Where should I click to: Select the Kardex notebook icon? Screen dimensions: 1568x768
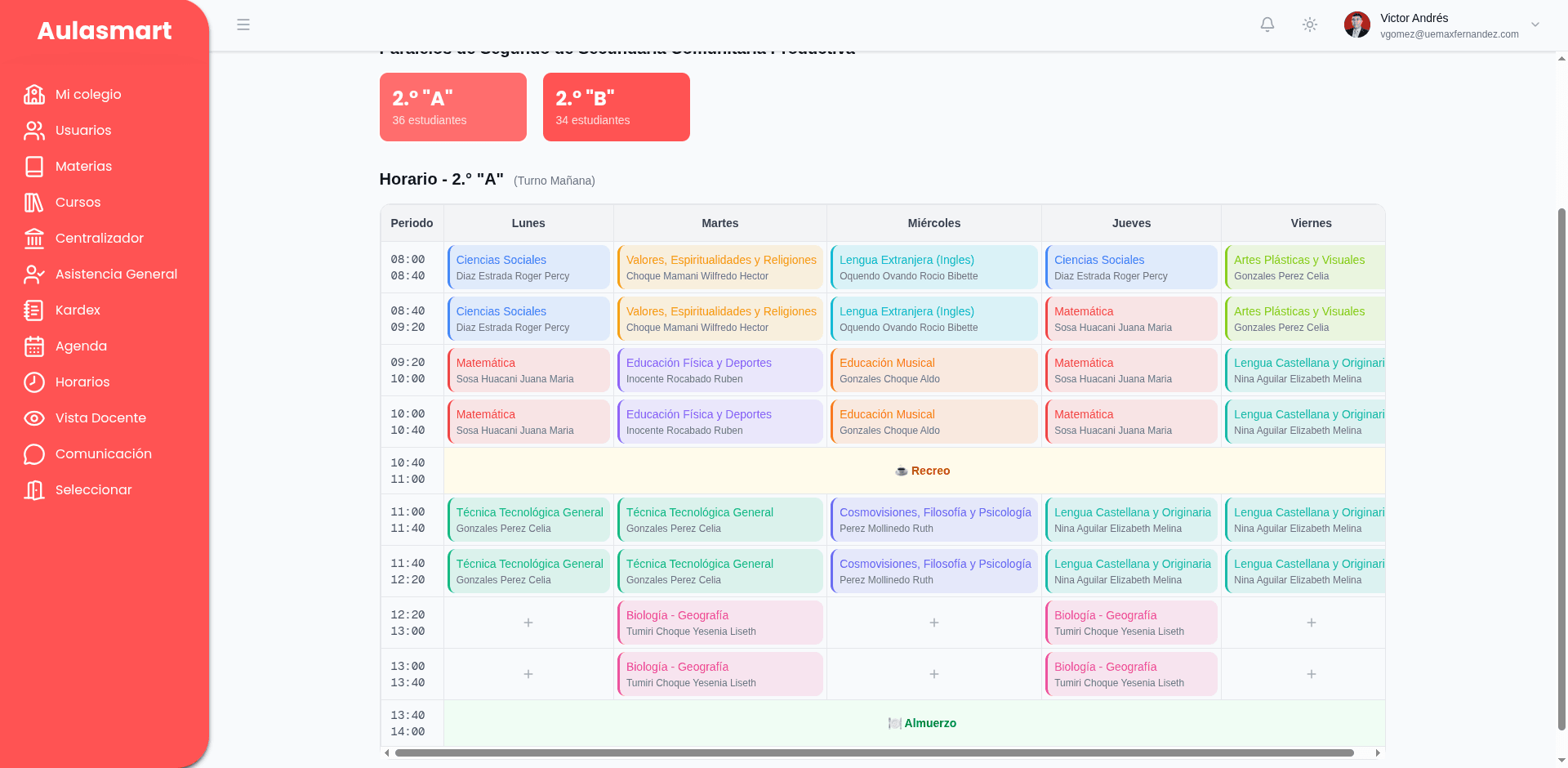pos(34,310)
